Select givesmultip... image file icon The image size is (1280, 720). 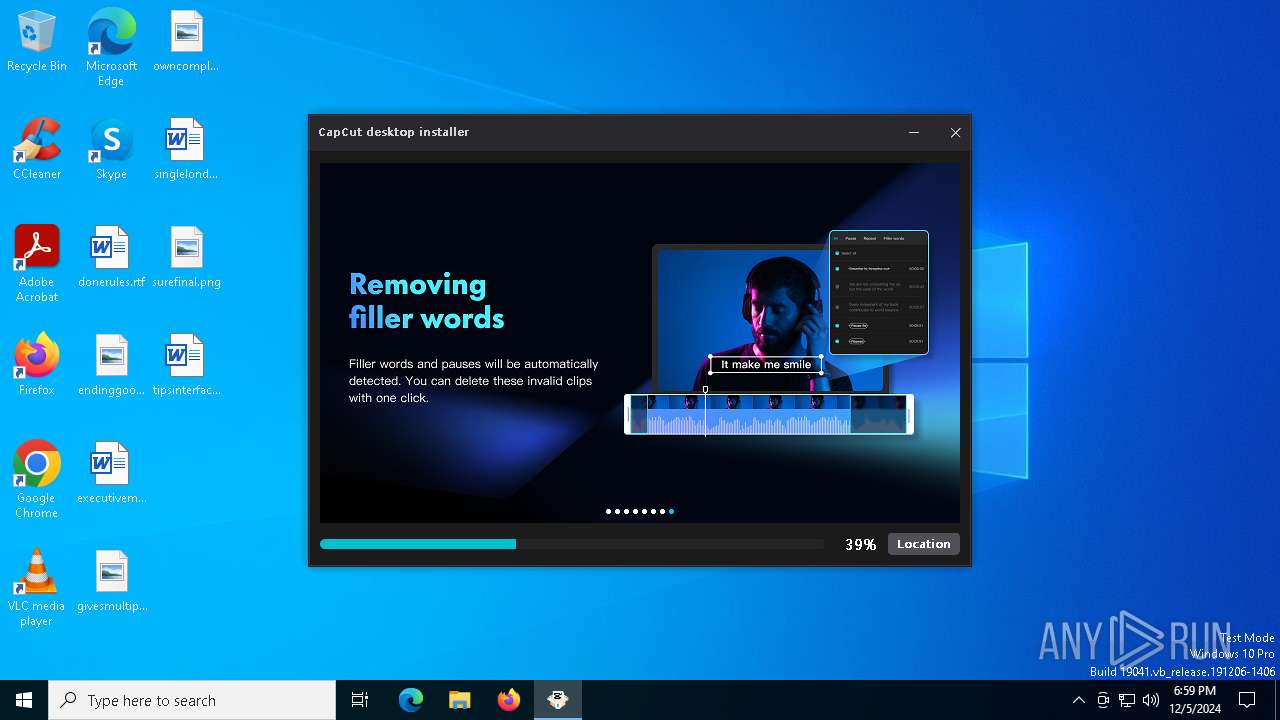click(111, 582)
